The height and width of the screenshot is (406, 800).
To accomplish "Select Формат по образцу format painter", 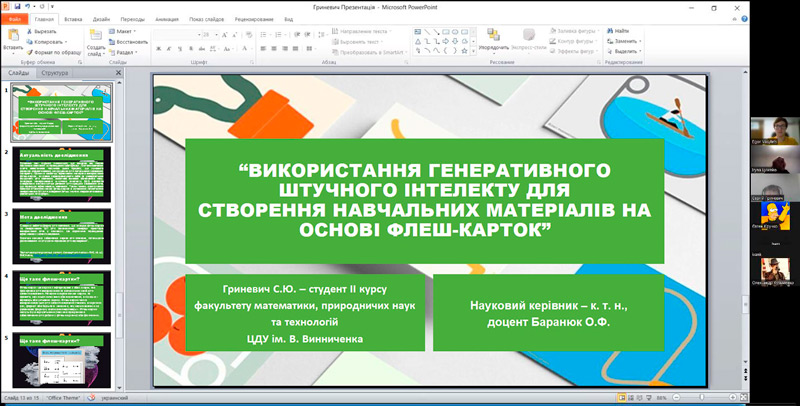I will click(51, 51).
